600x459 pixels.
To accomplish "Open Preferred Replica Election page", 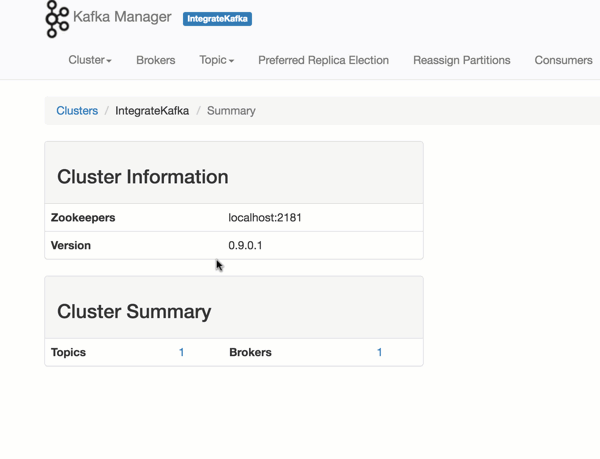I will (x=323, y=60).
